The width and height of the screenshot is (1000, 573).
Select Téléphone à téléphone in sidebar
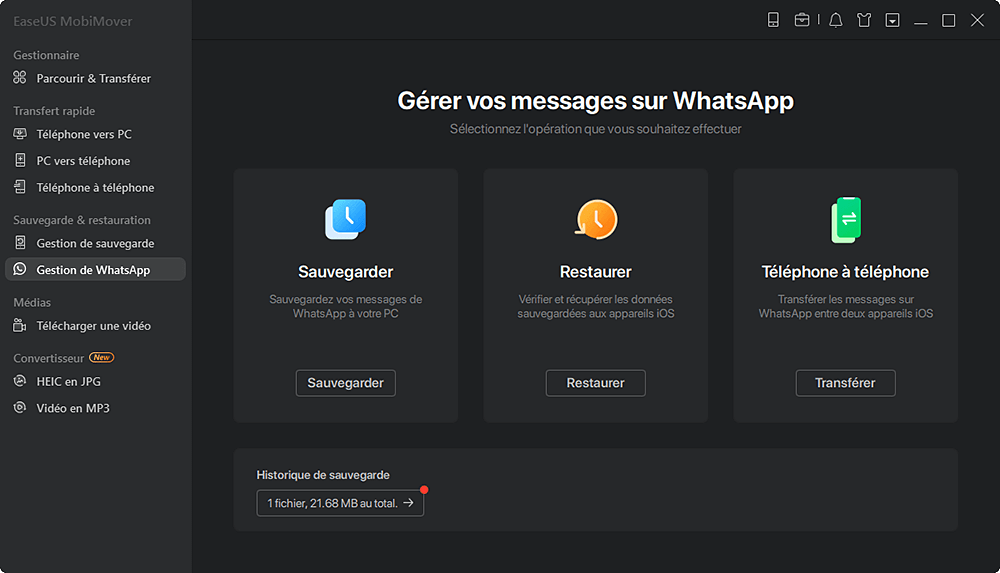coord(96,188)
